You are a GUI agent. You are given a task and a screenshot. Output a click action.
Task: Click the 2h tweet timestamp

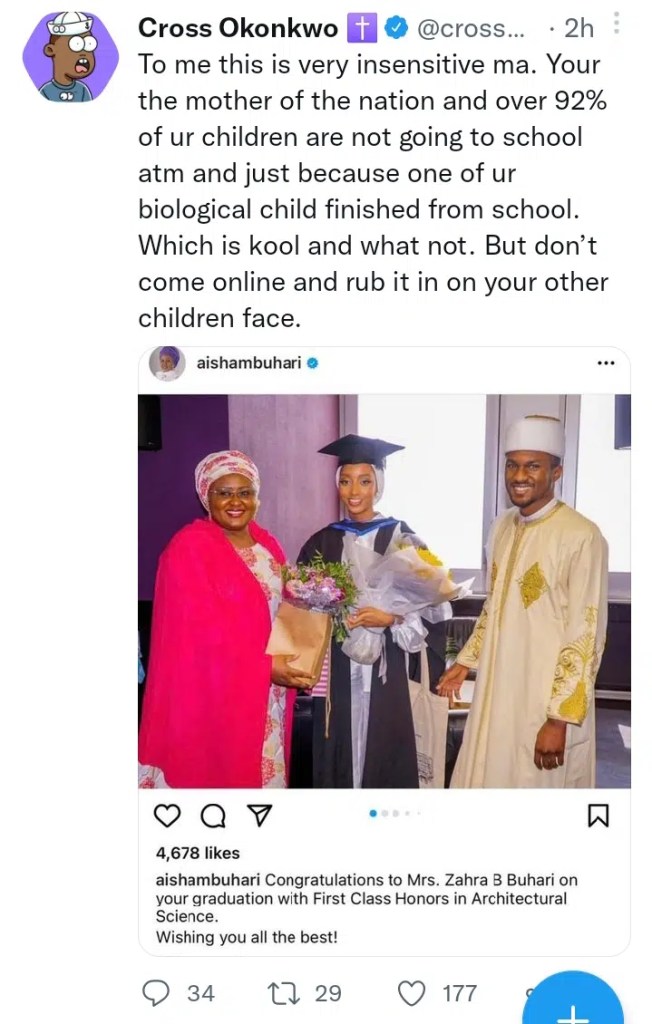tap(576, 29)
